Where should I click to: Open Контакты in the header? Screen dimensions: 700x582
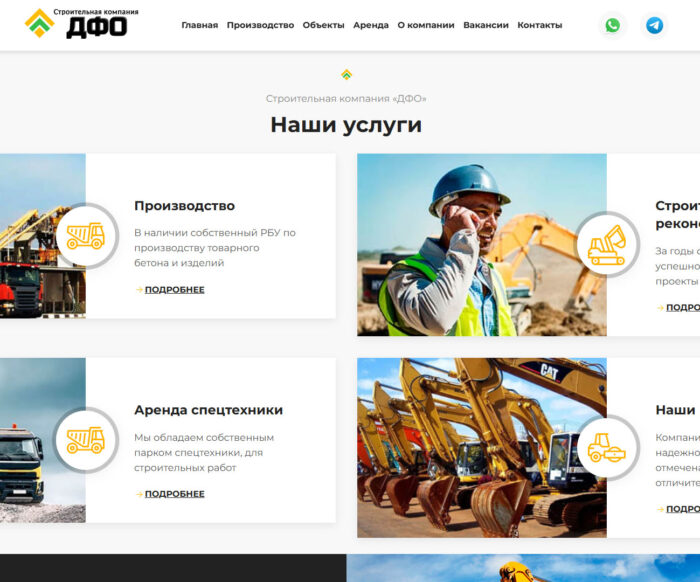(x=539, y=25)
